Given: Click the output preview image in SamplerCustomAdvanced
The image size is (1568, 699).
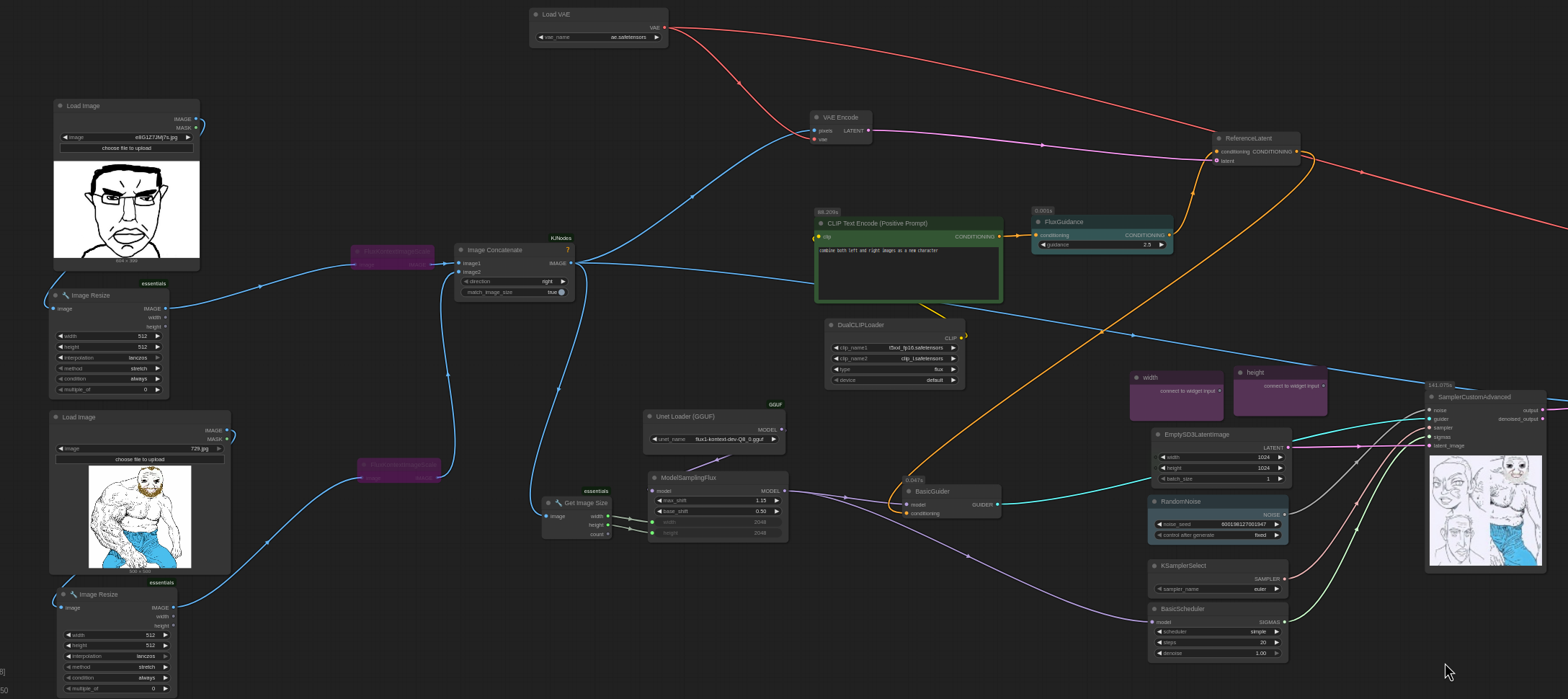Looking at the screenshot, I should coord(1486,510).
